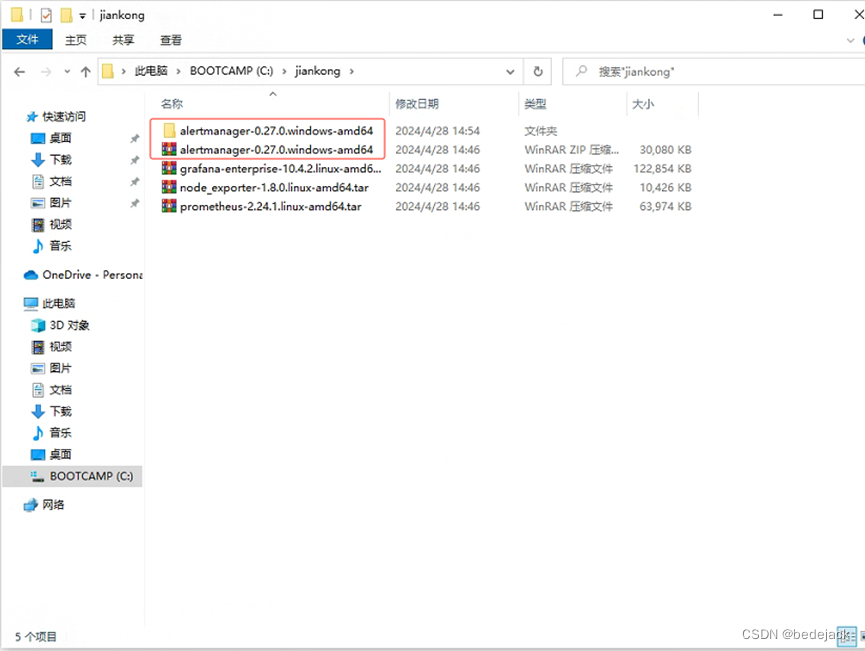Open OneDrive - Personal in navigation pane

pos(92,275)
